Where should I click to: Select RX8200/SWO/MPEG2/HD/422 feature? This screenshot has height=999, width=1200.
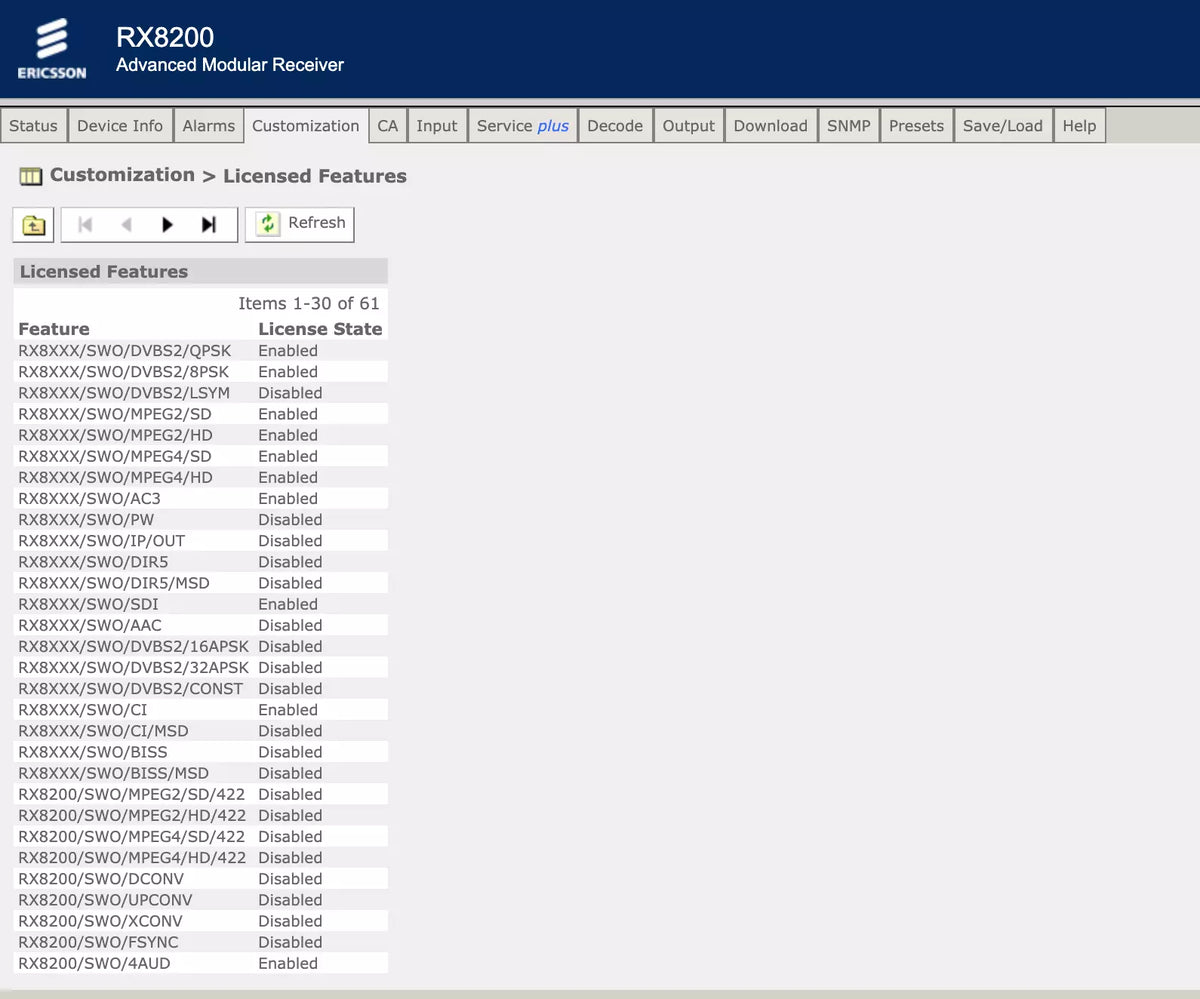132,816
